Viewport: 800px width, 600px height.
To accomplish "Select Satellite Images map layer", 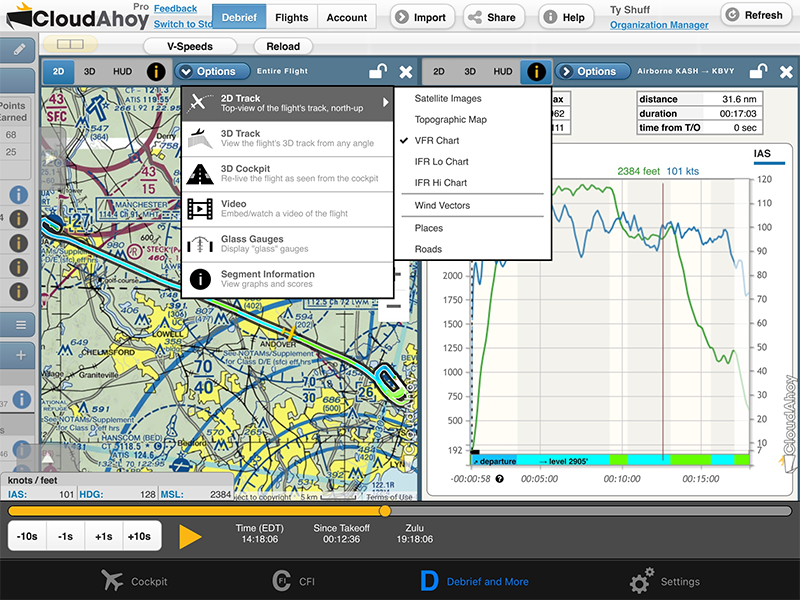I will point(447,98).
